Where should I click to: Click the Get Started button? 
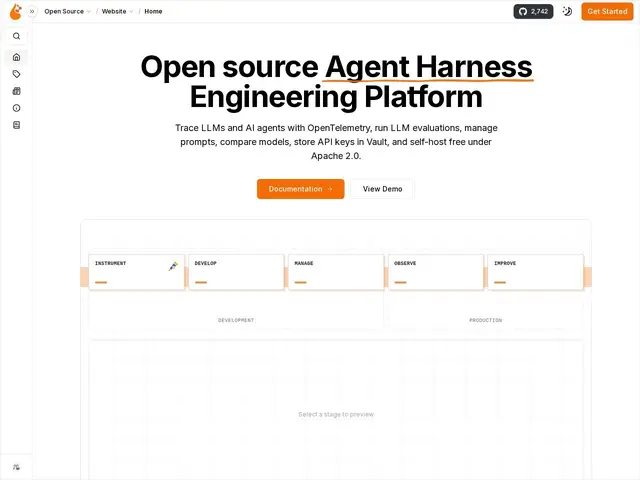click(x=607, y=11)
